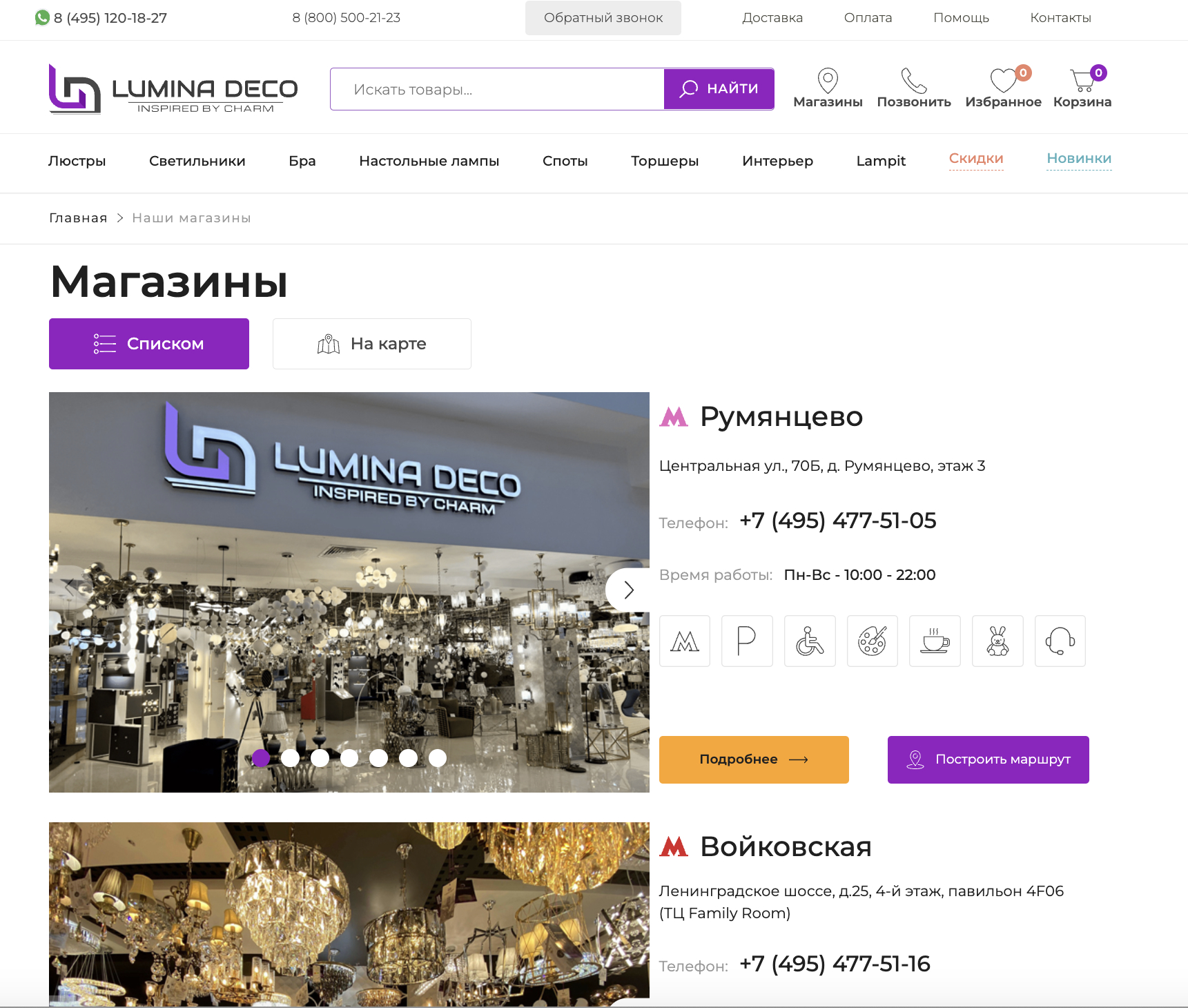The height and width of the screenshot is (1008, 1188).
Task: Select the fourth carousel dot
Action: 349,758
